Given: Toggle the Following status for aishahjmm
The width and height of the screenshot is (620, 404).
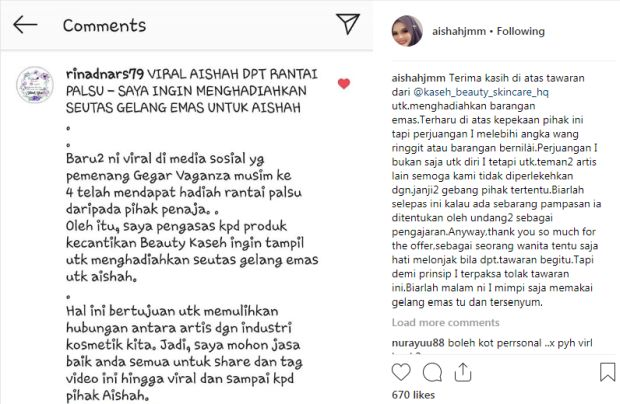Looking at the screenshot, I should coord(520,31).
